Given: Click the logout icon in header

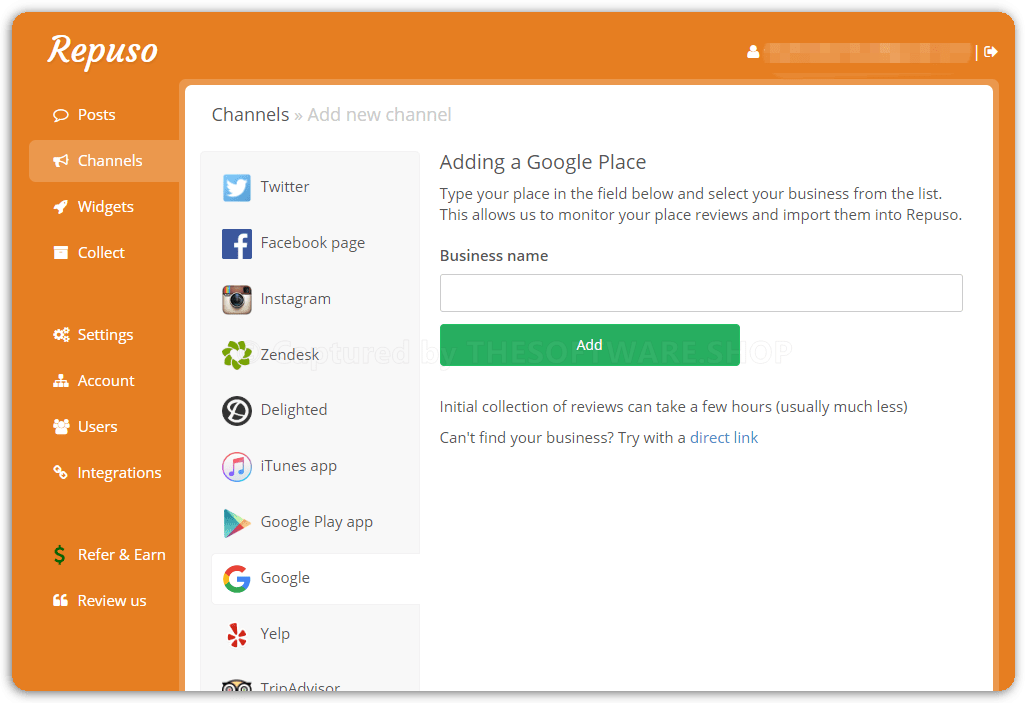Looking at the screenshot, I should point(991,51).
